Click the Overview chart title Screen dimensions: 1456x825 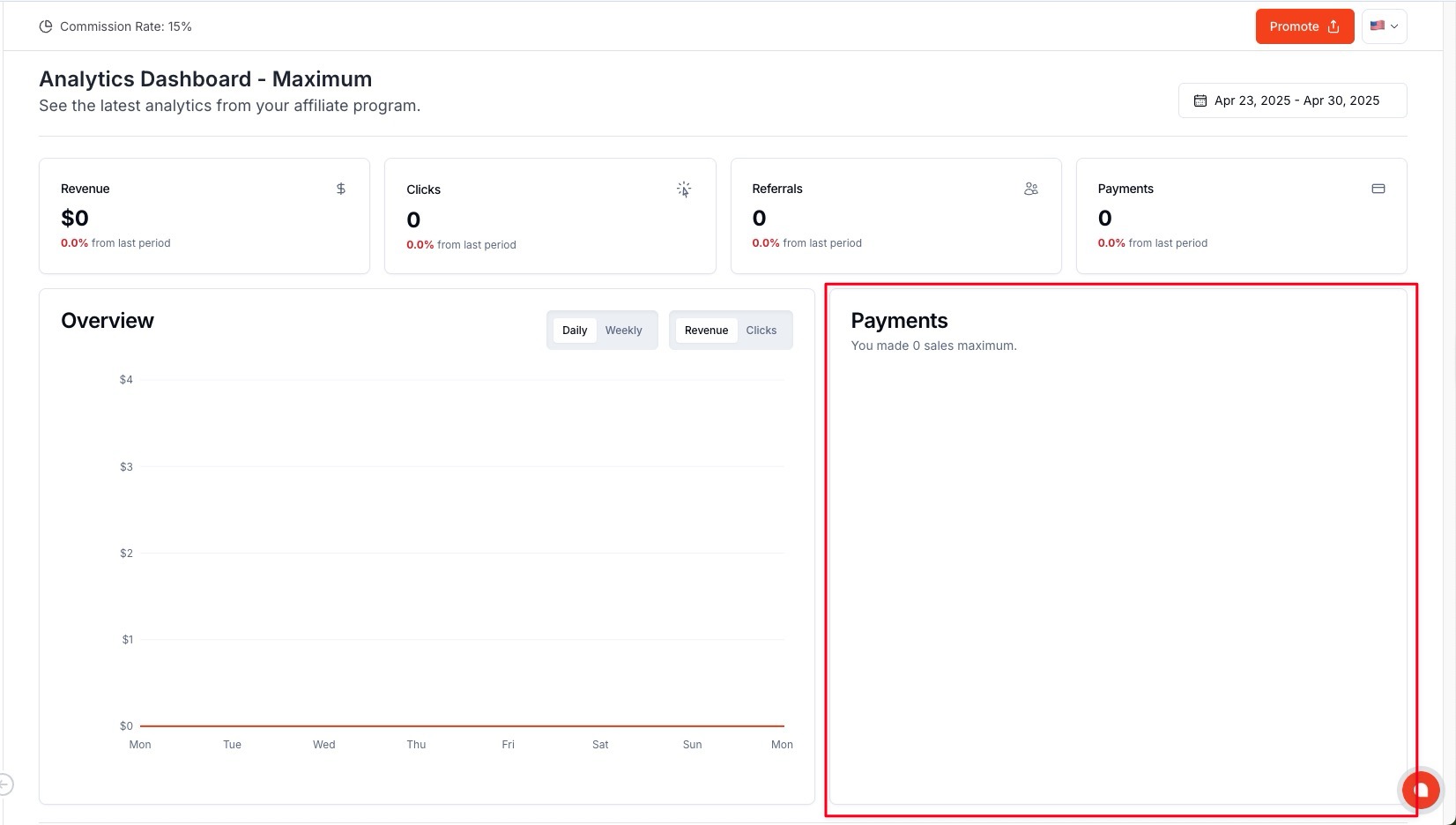108,321
